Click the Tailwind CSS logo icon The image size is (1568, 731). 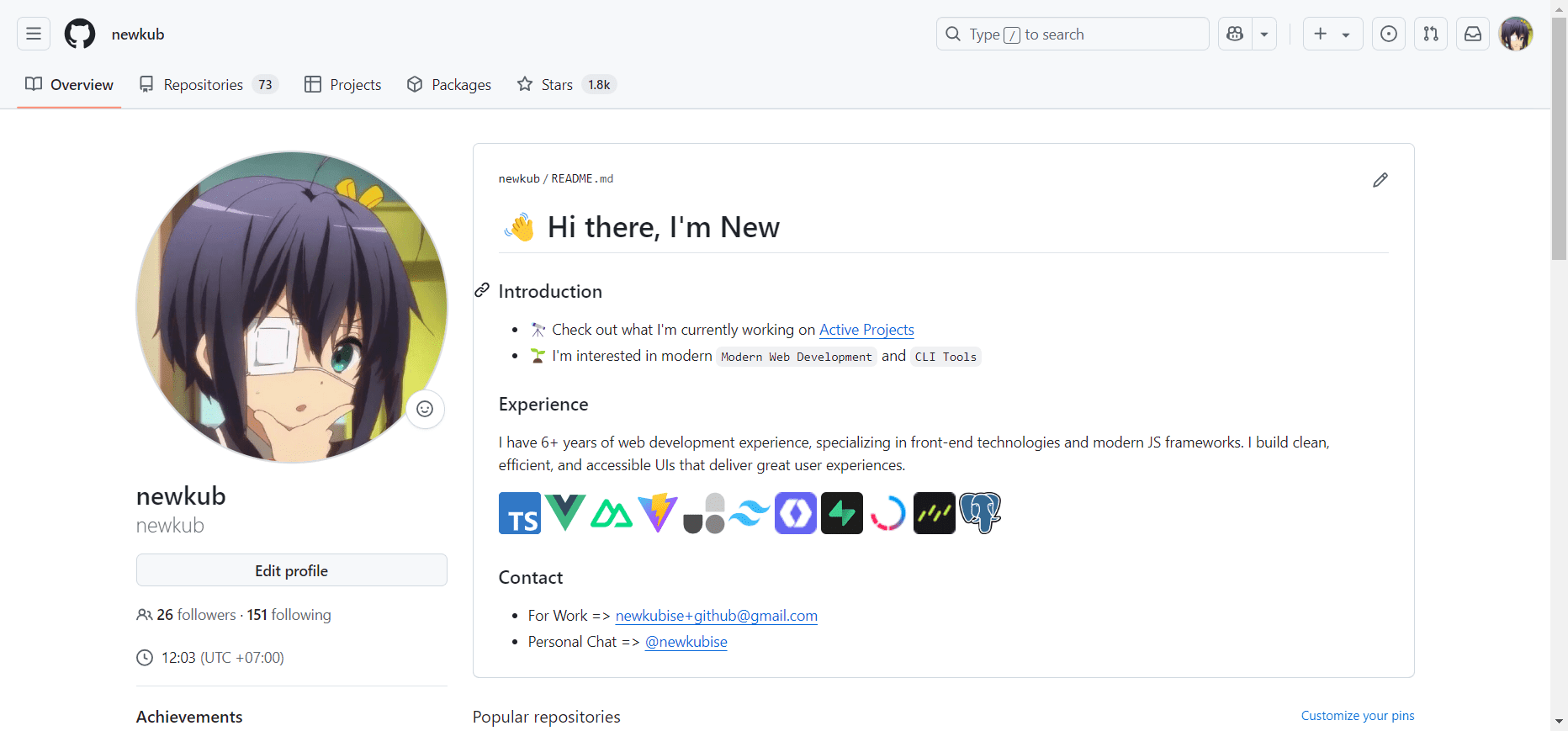coord(750,513)
